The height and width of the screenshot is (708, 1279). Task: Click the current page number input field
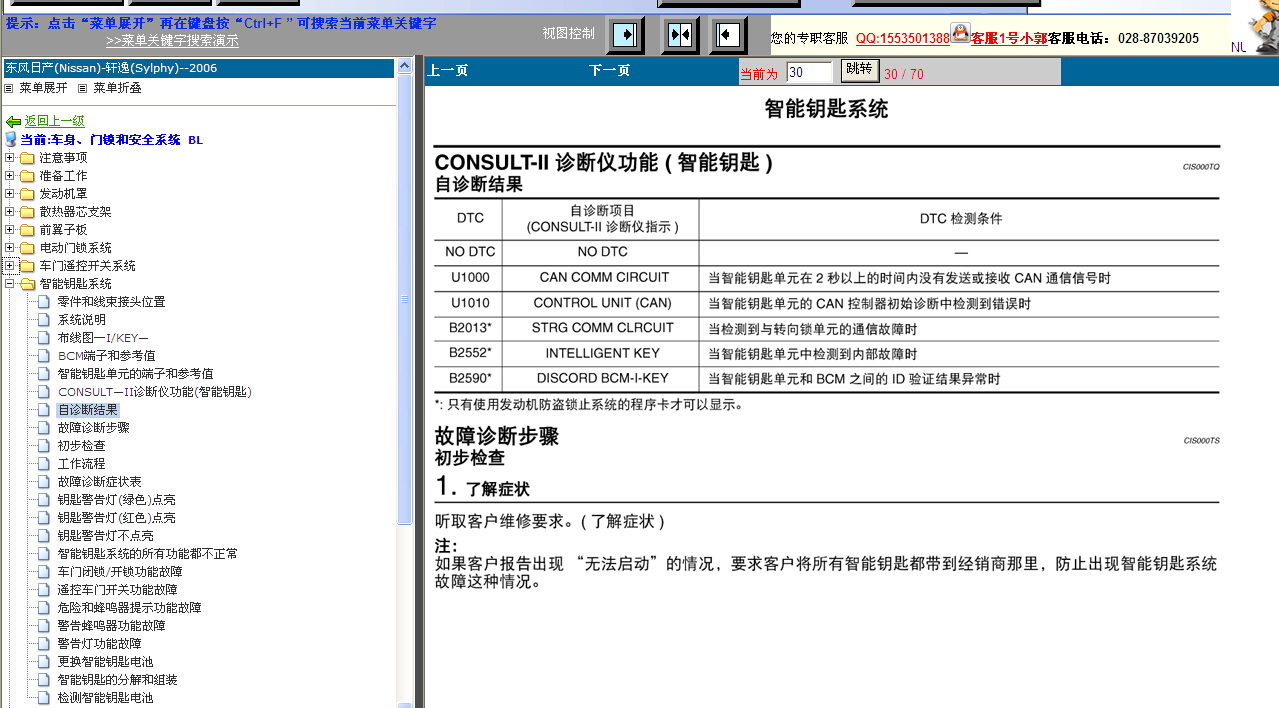coord(809,72)
